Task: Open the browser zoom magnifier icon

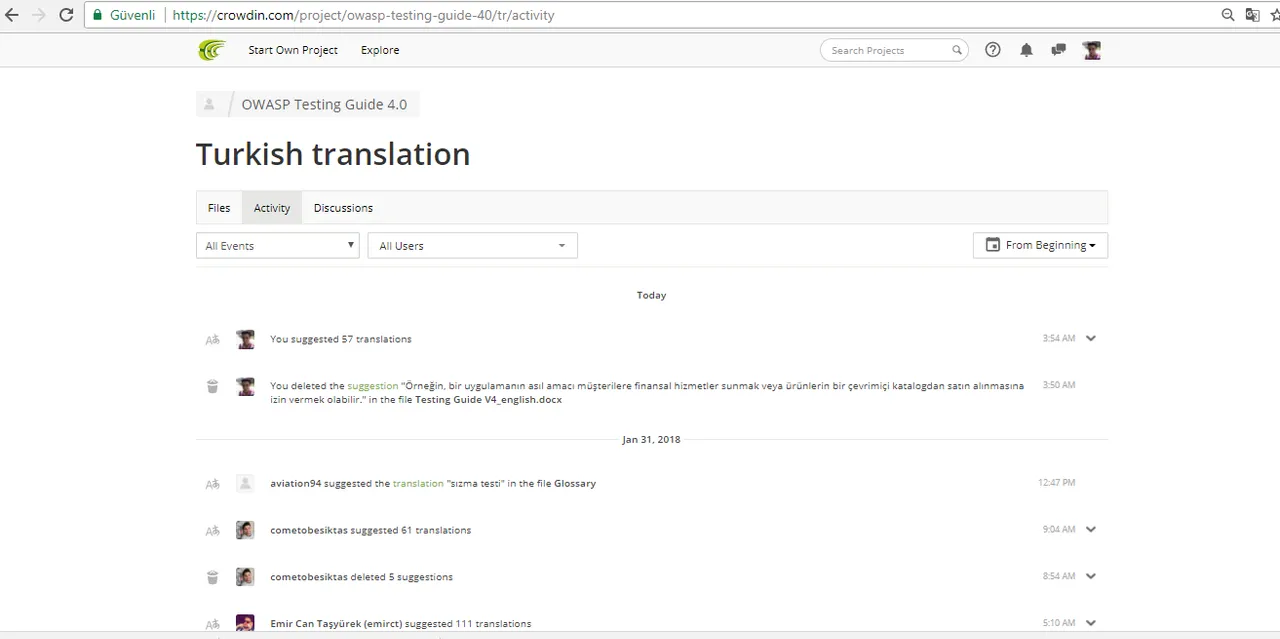Action: [x=1228, y=15]
